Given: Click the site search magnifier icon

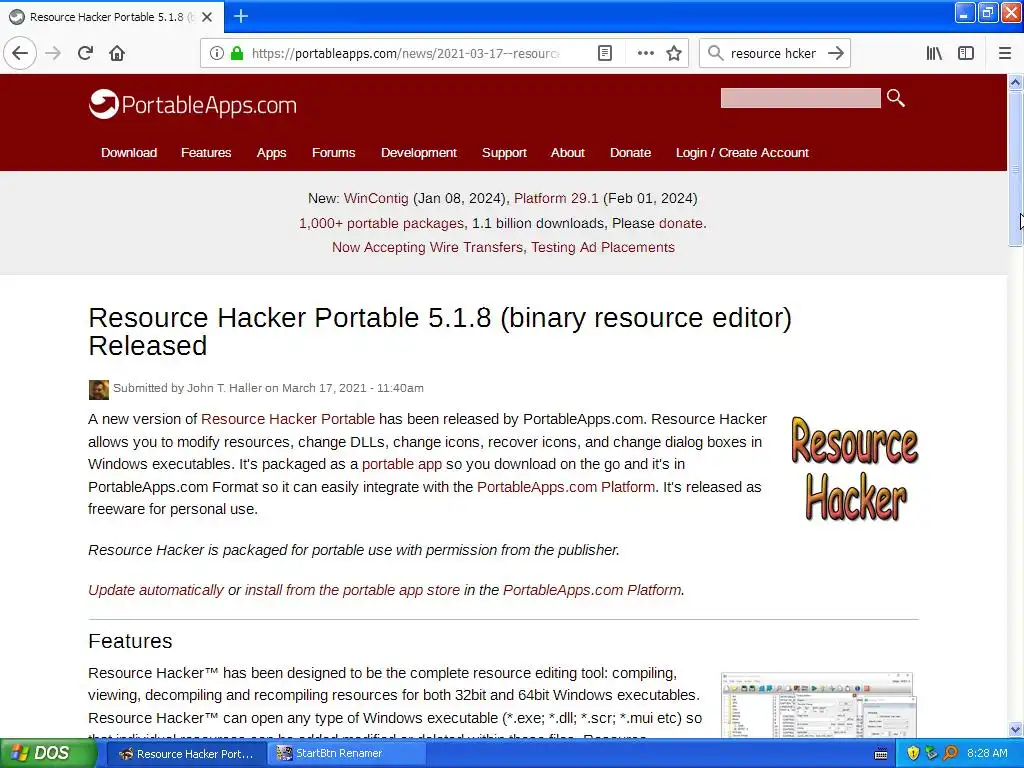Looking at the screenshot, I should (x=895, y=98).
